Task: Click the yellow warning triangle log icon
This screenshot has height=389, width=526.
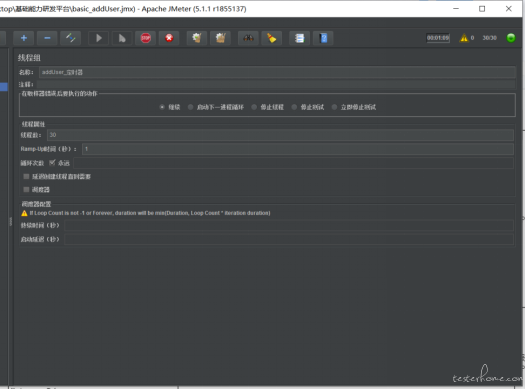Action: [x=464, y=38]
